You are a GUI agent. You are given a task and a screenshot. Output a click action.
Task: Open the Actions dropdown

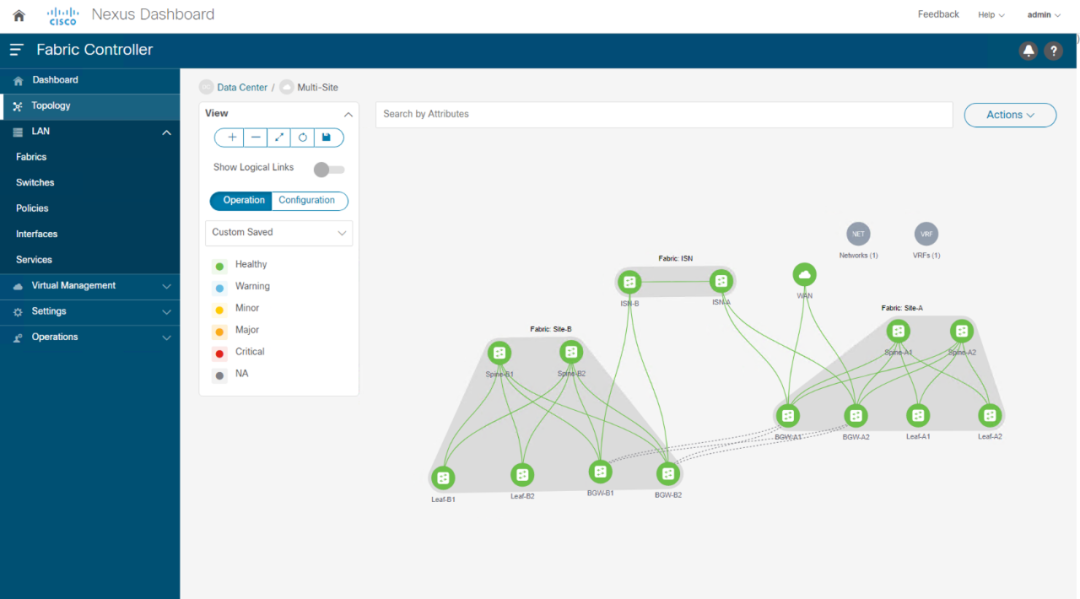coord(1010,115)
